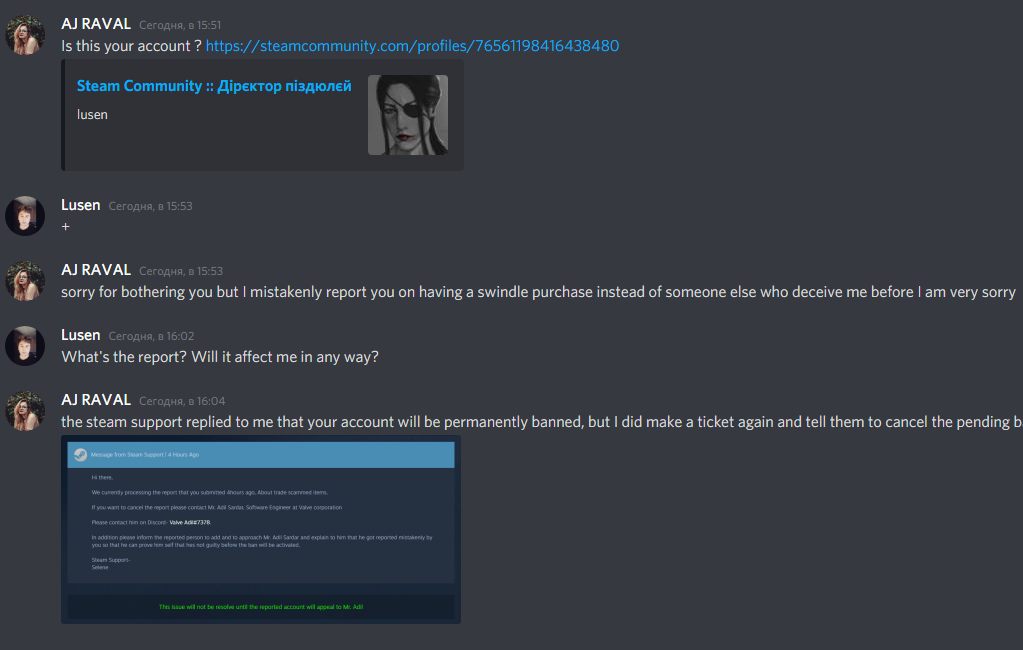Click the 16:04 timestamp of the last message
This screenshot has height=650, width=1023.
(182, 401)
